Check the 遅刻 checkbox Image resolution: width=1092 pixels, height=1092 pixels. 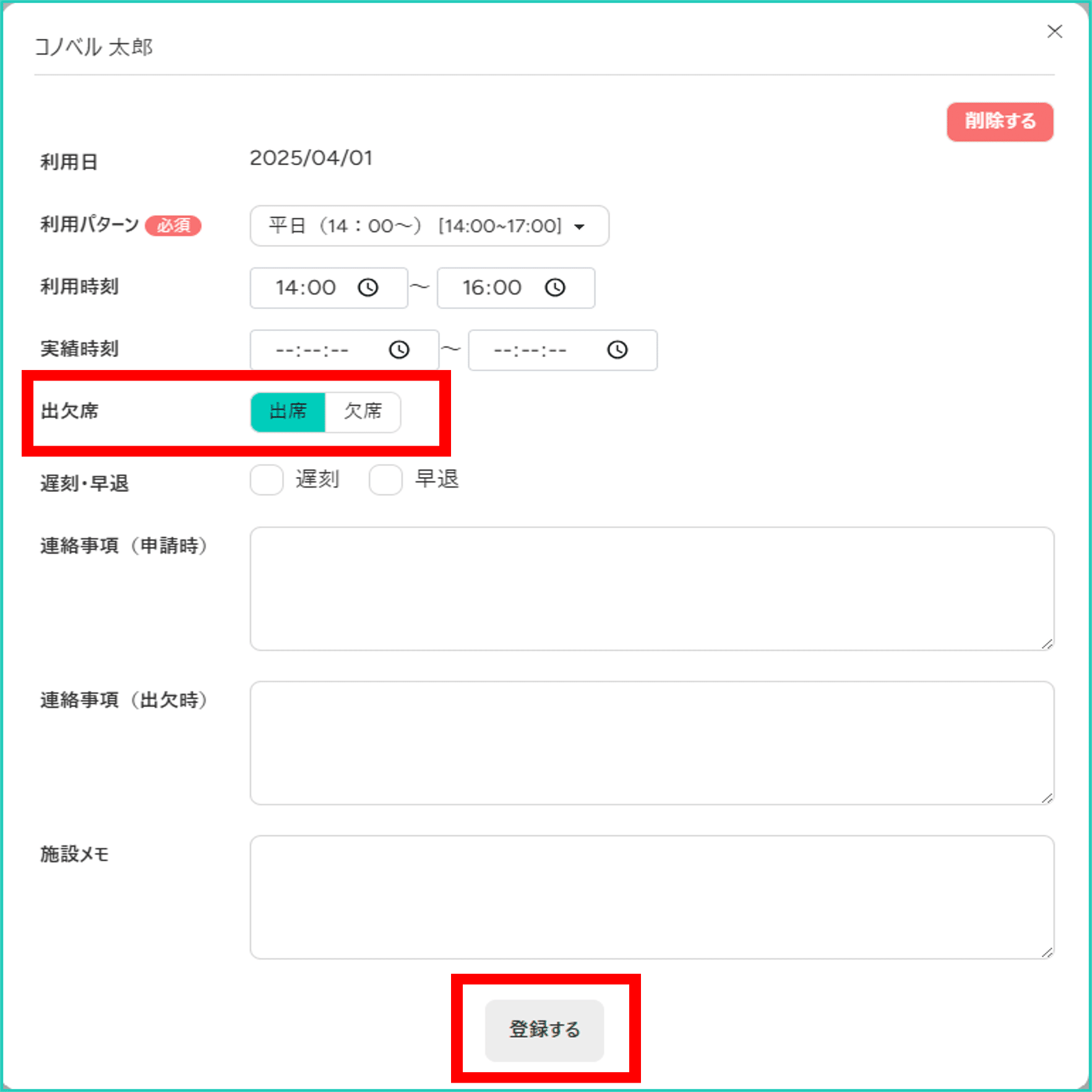point(266,479)
